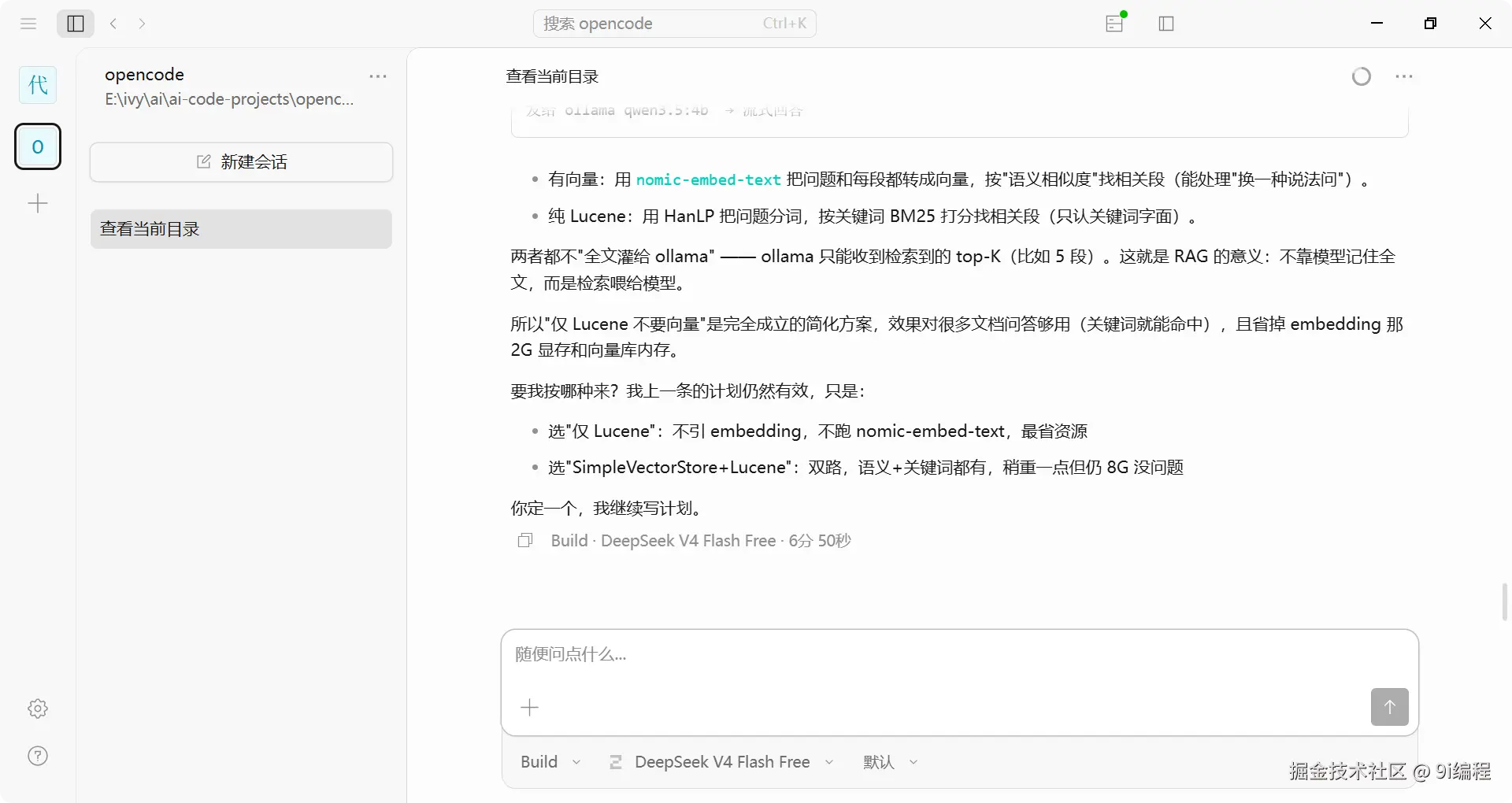Click the 随便问点什么 prompt input
Screen dimensions: 1512x803
tap(959, 655)
